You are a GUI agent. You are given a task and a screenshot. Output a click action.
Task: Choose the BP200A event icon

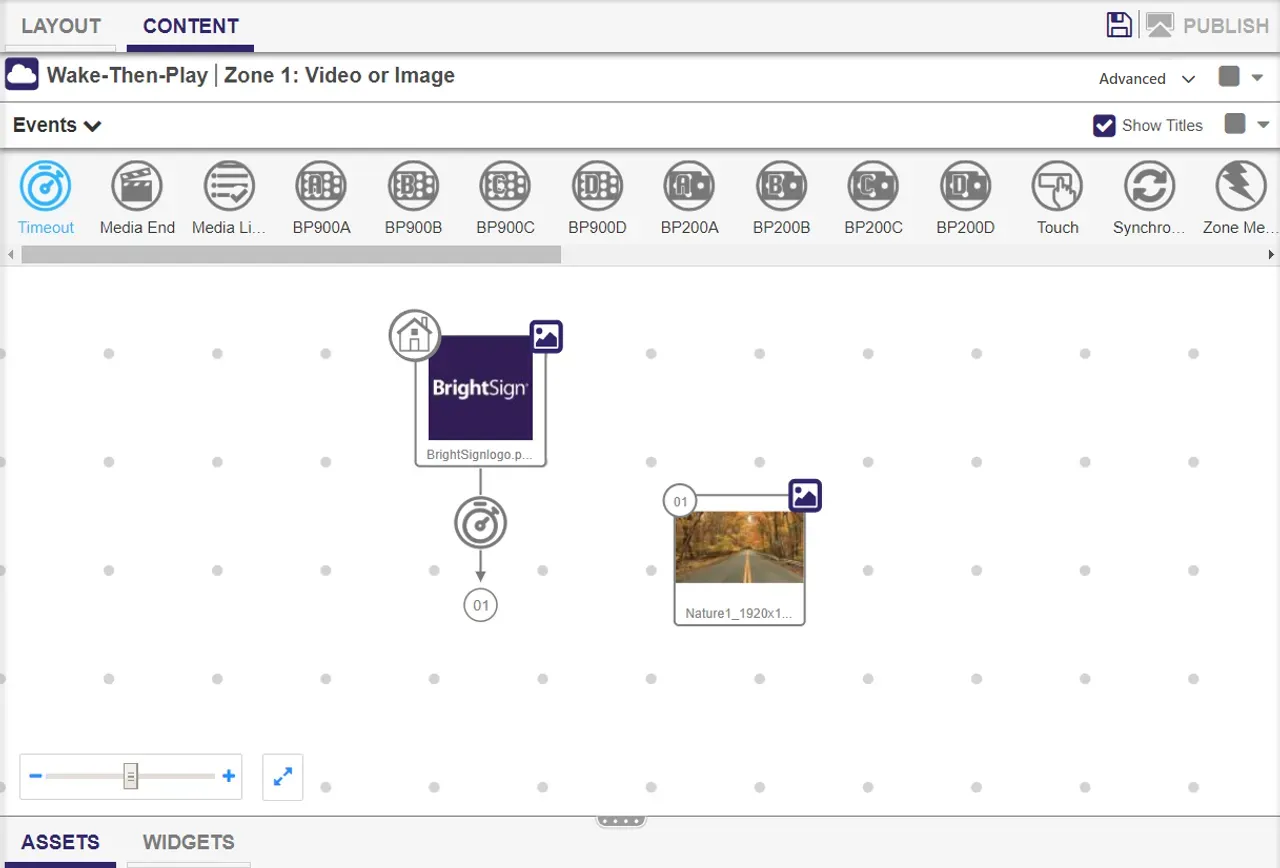pyautogui.click(x=689, y=186)
